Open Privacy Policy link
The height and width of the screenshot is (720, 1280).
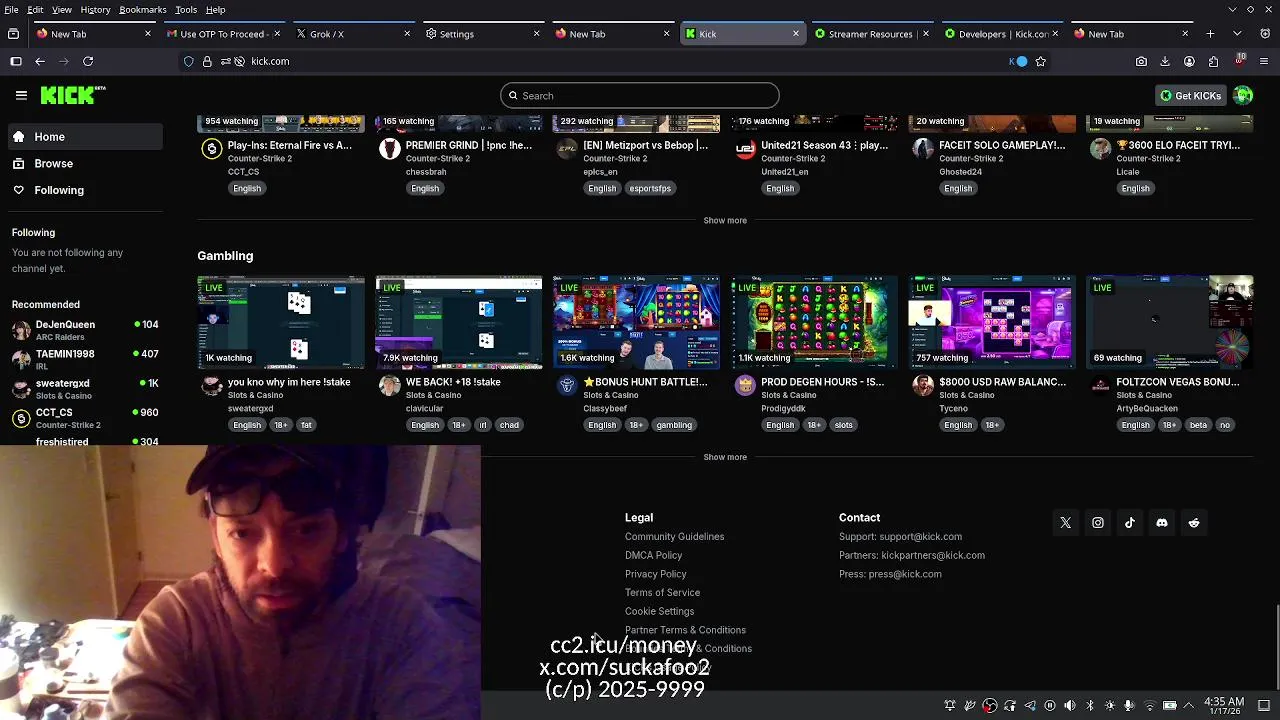(x=655, y=574)
